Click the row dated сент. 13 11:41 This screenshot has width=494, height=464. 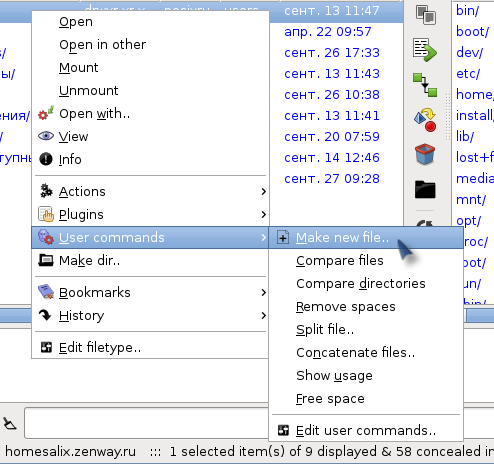[x=332, y=116]
